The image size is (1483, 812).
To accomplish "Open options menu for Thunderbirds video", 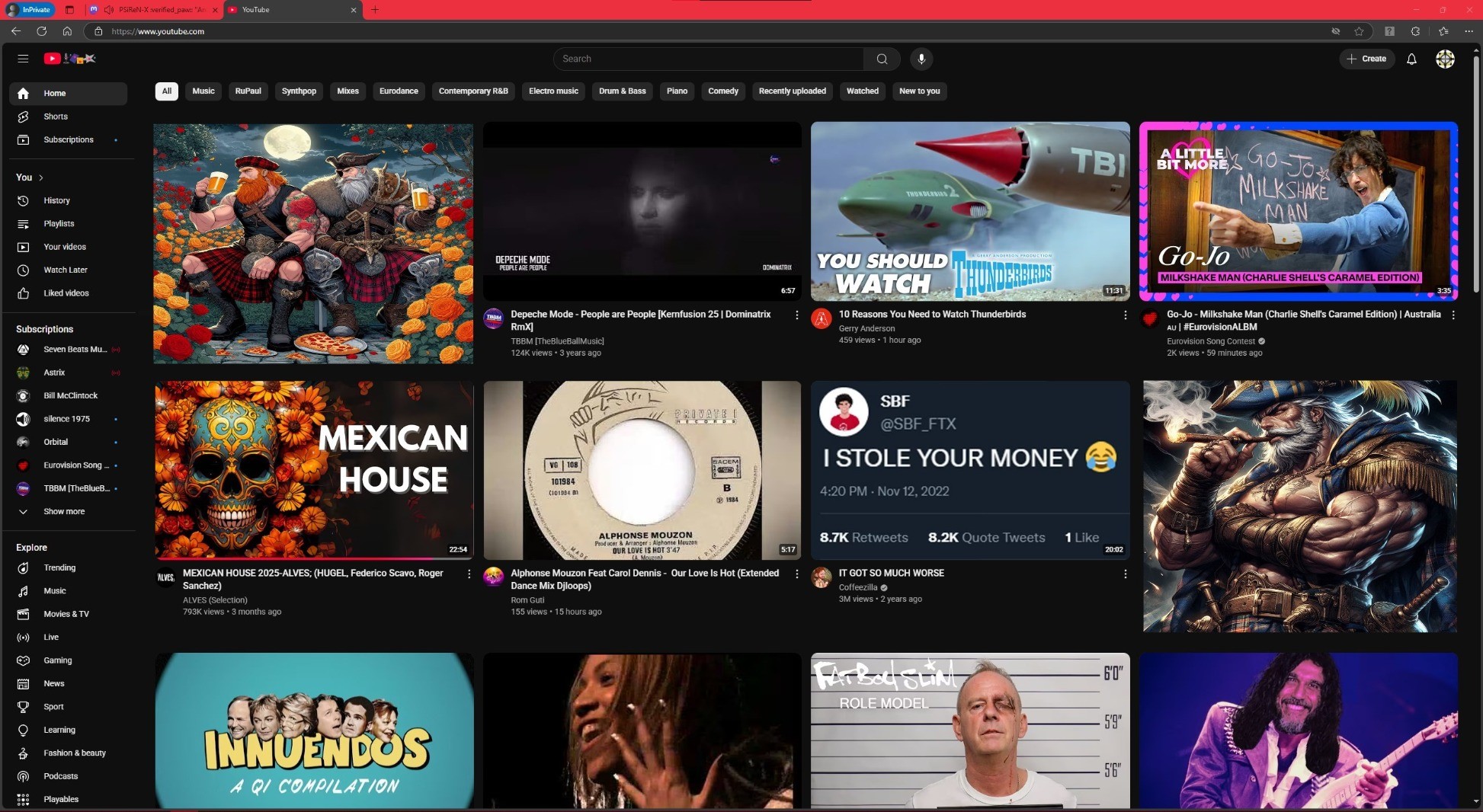I will click(1125, 315).
